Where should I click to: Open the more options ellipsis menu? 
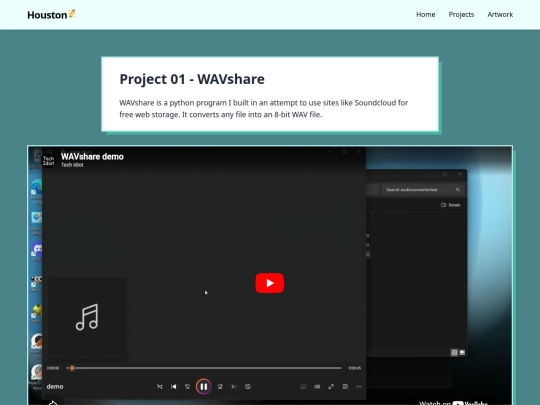(x=359, y=386)
